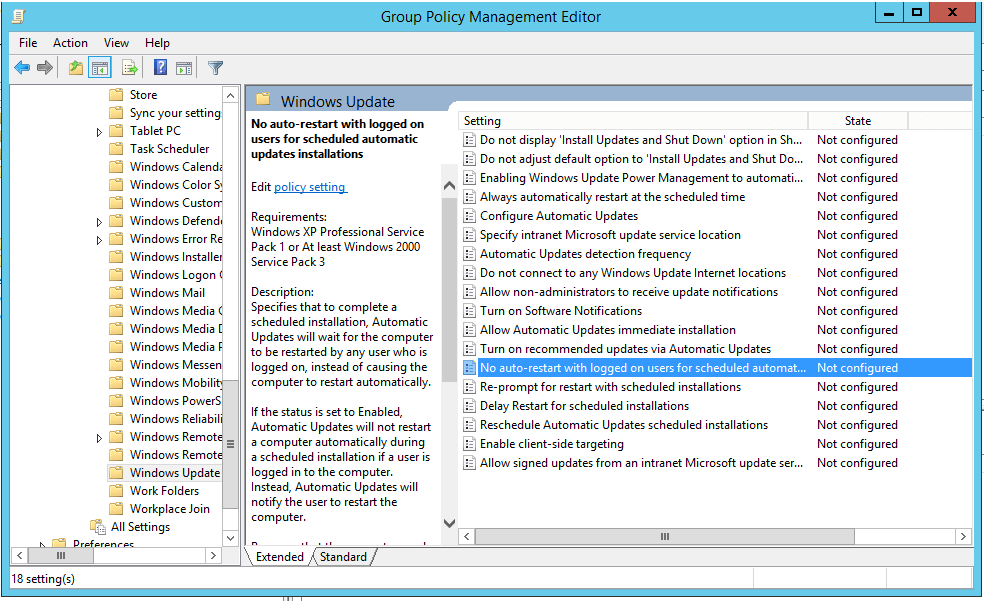Screen dimensions: 984x601
Task: Click the Task Scheduler folder icon
Action: pyautogui.click(x=116, y=149)
